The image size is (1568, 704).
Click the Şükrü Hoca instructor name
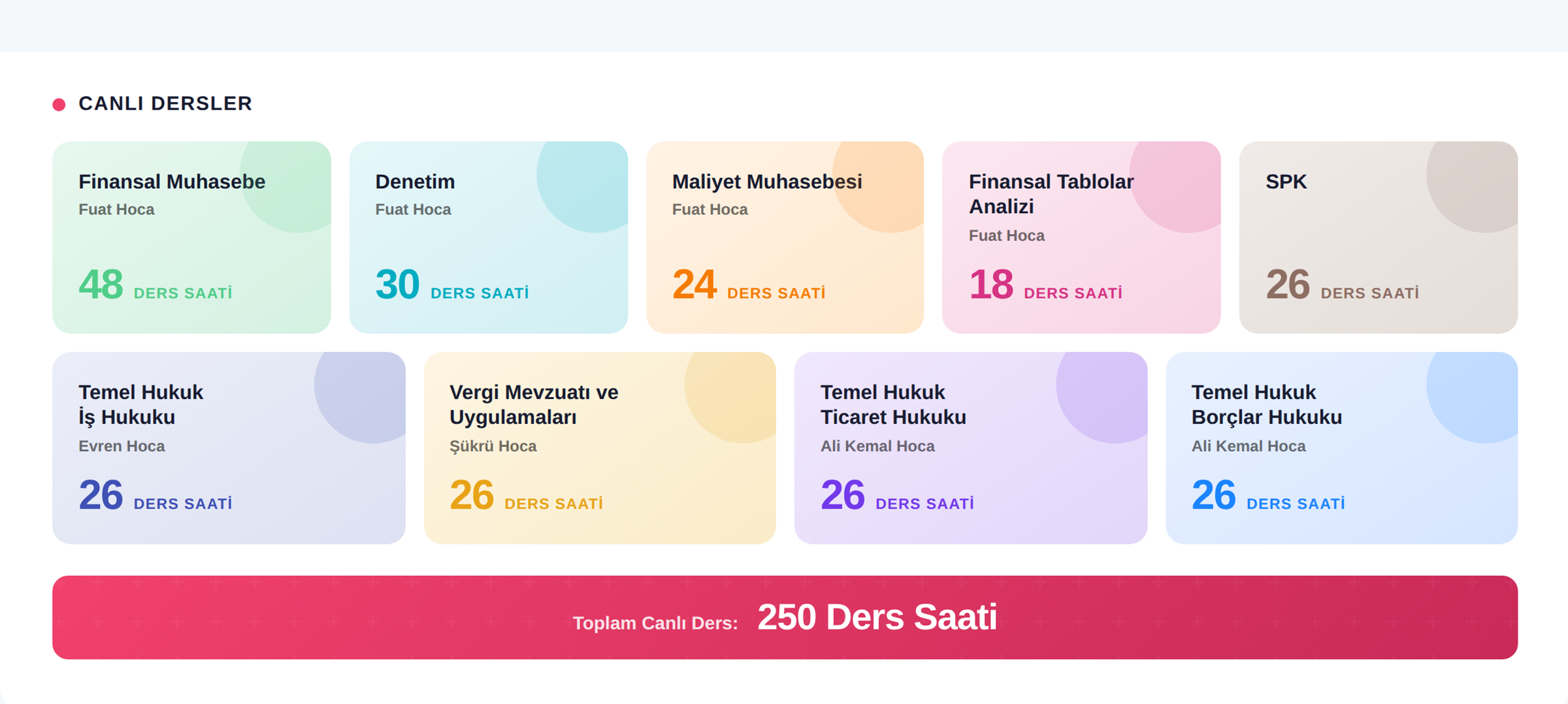point(493,446)
